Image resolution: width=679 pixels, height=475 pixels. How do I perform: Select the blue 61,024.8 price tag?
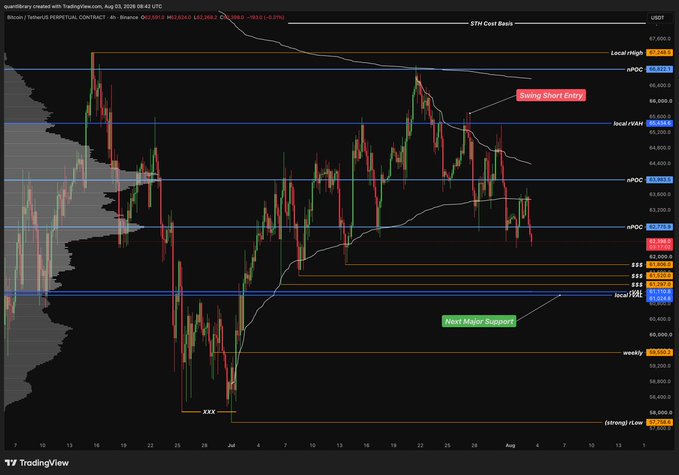click(659, 298)
